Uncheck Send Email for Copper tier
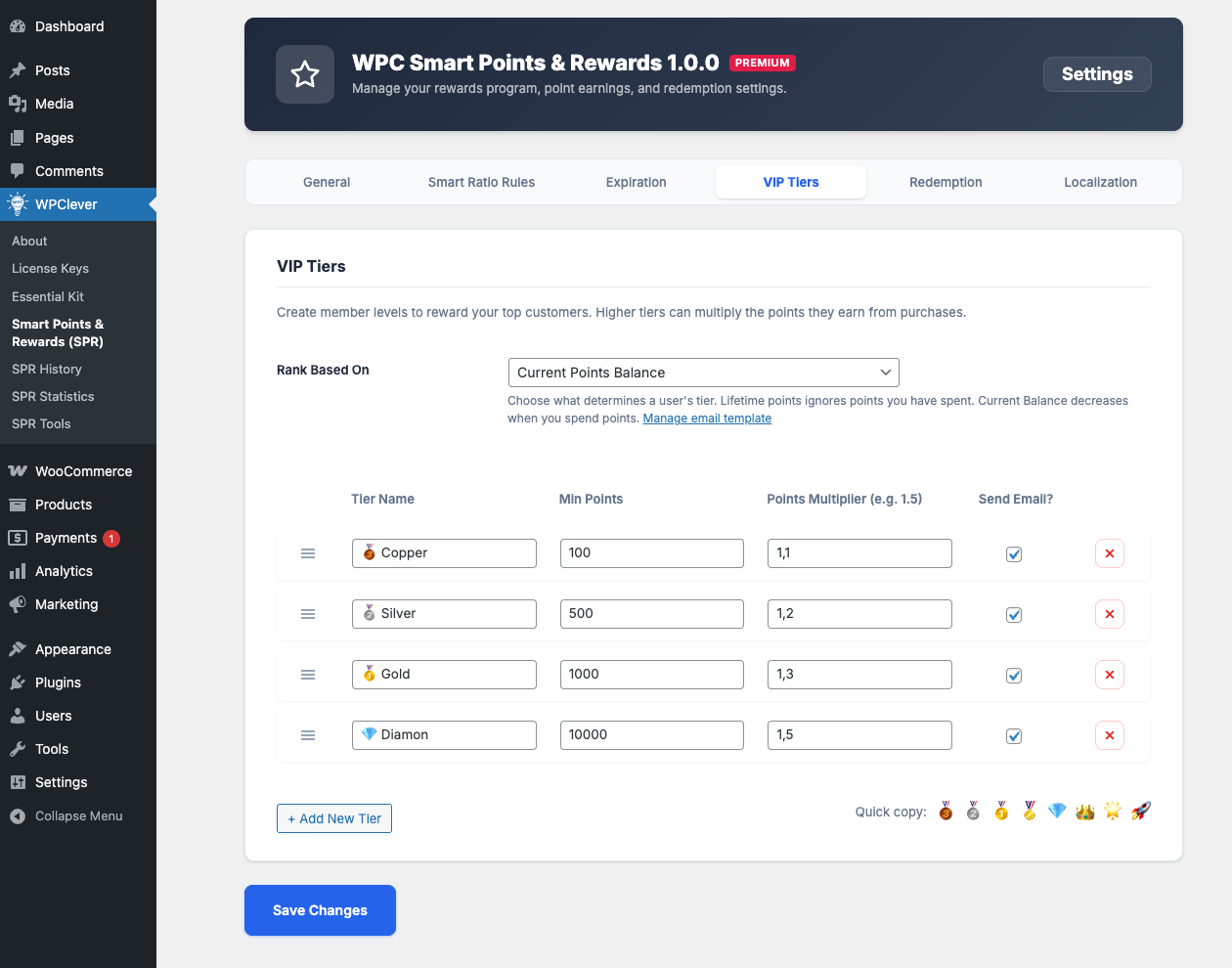 click(x=1014, y=554)
